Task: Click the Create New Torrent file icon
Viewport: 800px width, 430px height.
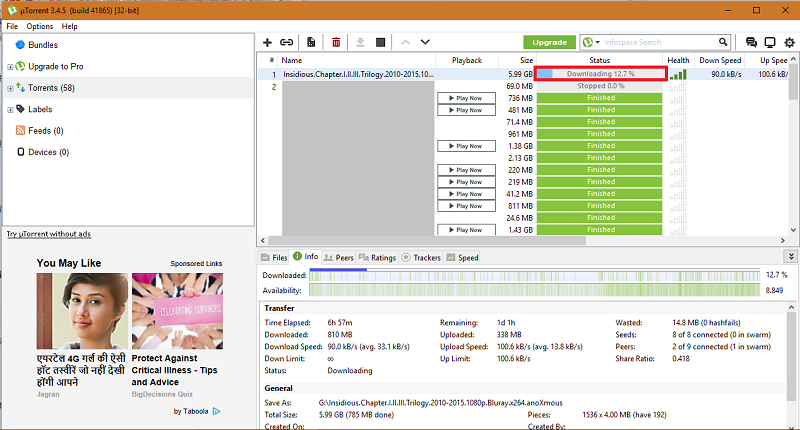Action: tap(311, 42)
